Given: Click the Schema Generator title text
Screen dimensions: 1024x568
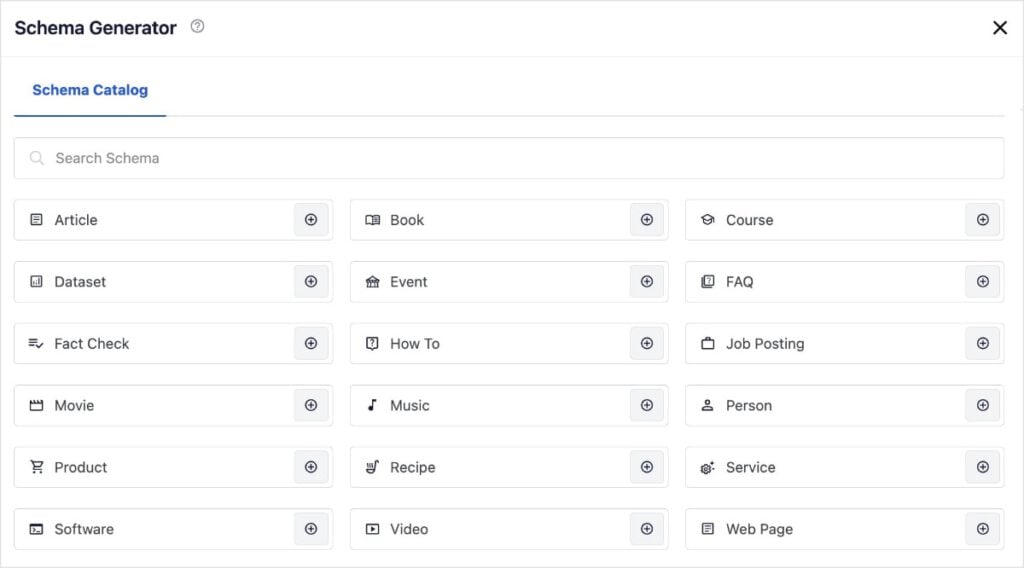Looking at the screenshot, I should tap(95, 27).
